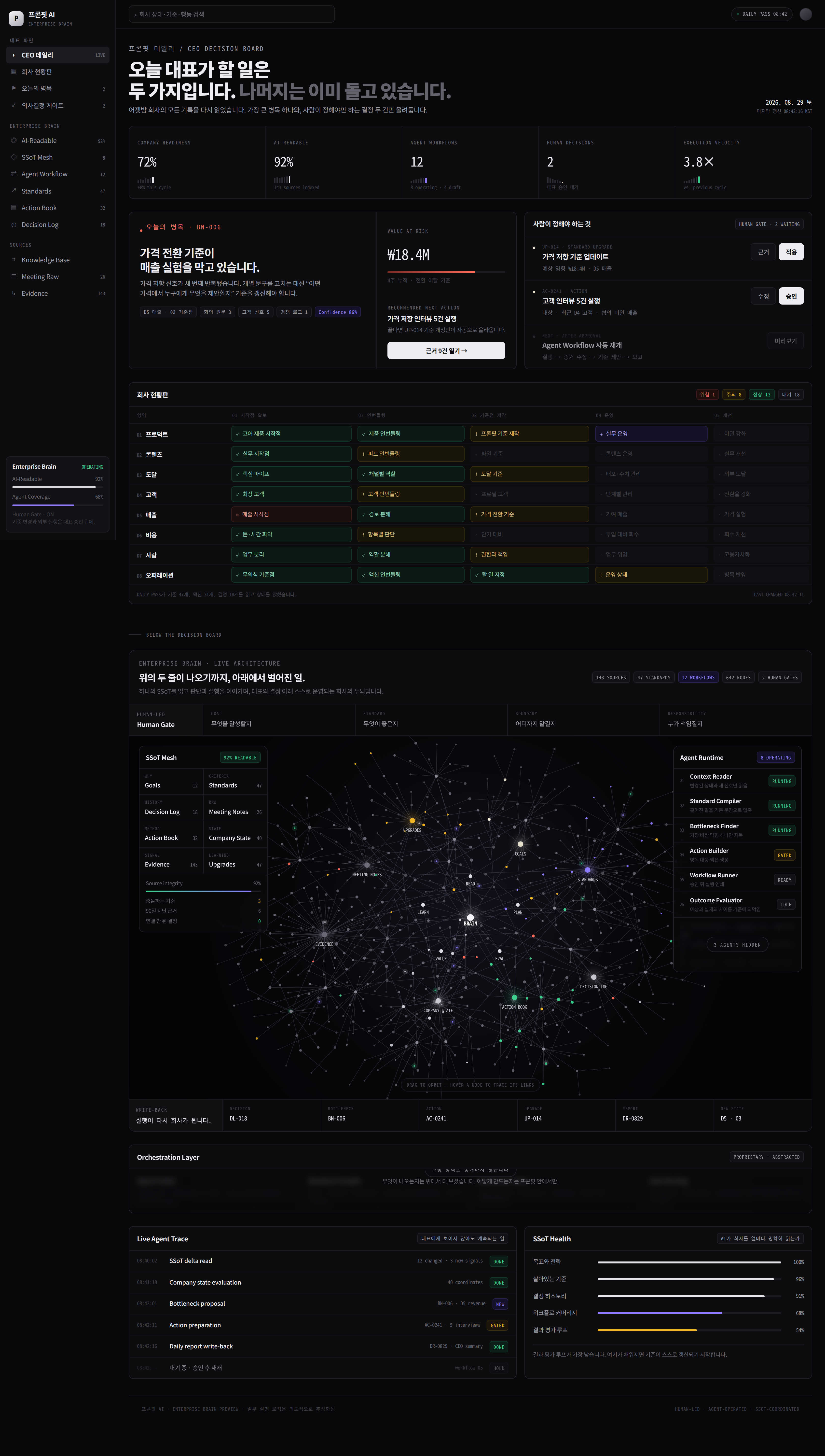Click the PROPRIETARY · ABSTRACTED badge
The width and height of the screenshot is (825, 1456).
[767, 1157]
